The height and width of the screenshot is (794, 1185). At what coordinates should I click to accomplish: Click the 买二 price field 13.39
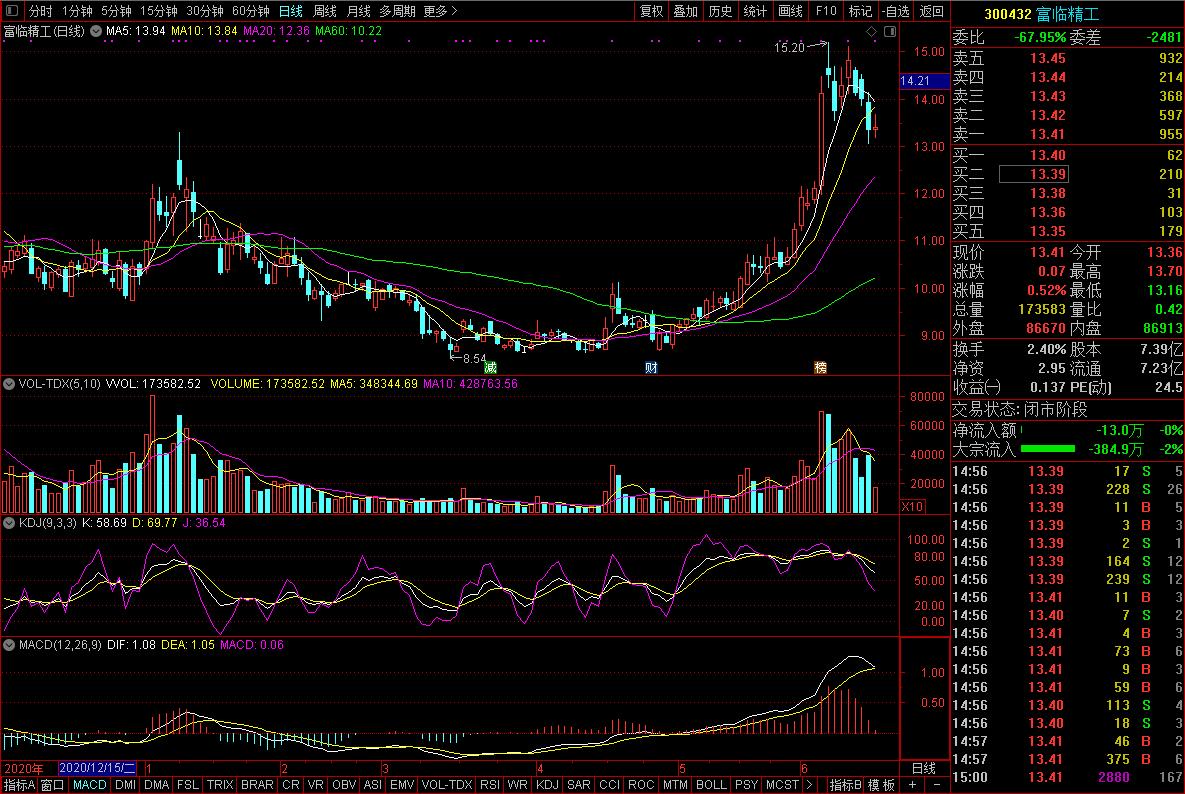[x=1048, y=174]
